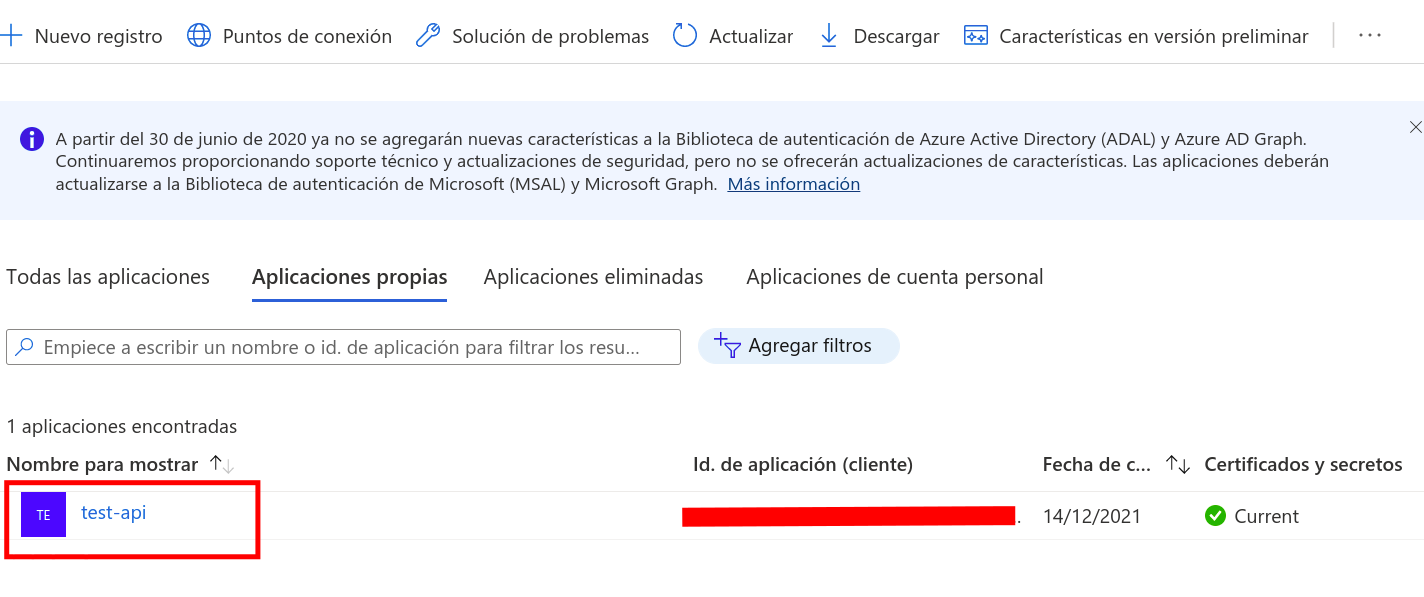This screenshot has height=597, width=1424.
Task: Open the Aplicaciones de cuenta personal tab
Action: pyautogui.click(x=895, y=277)
